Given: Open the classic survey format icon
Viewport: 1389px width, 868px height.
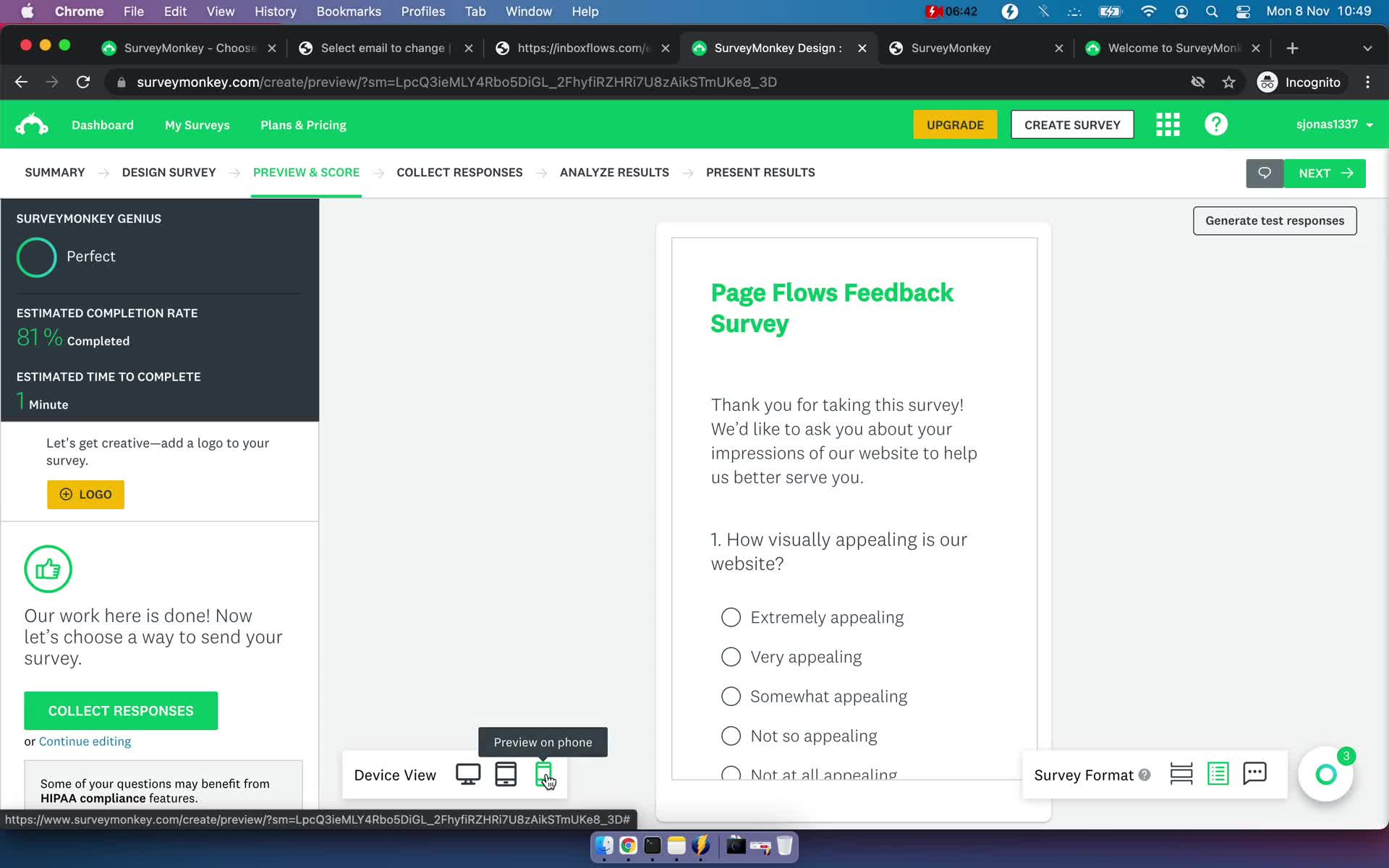Looking at the screenshot, I should click(x=1218, y=774).
